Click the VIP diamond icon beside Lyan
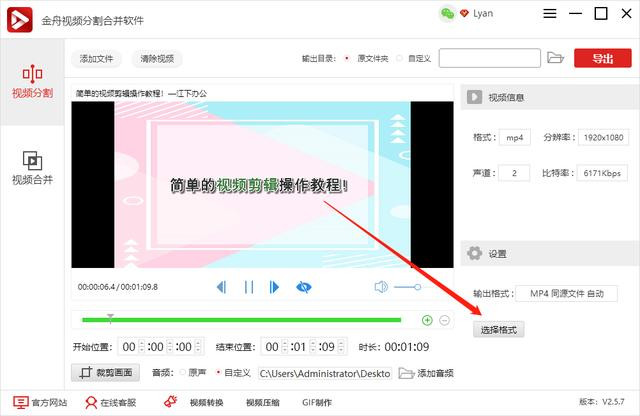 pyautogui.click(x=464, y=13)
